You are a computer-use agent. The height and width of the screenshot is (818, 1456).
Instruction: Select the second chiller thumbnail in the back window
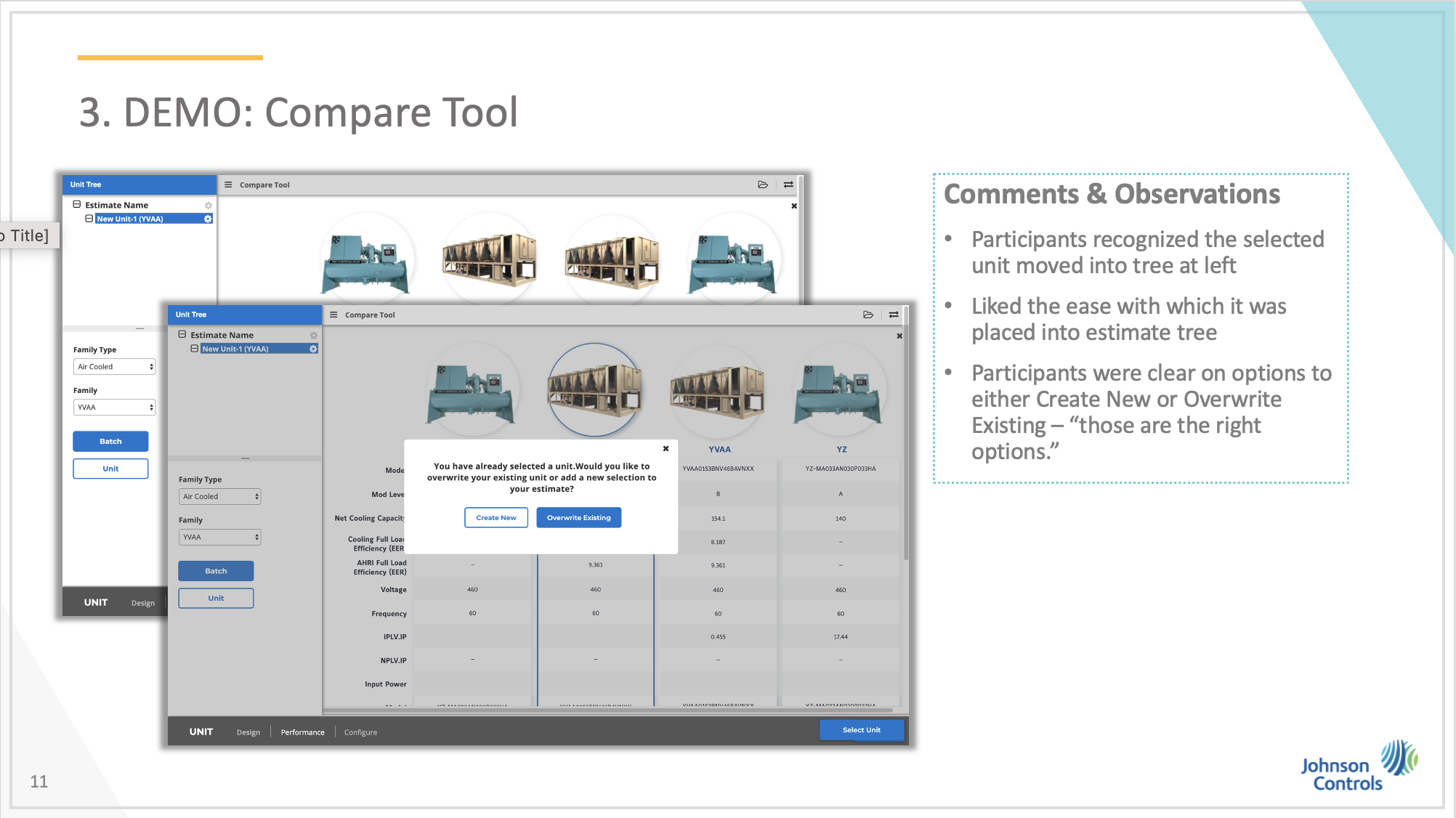[489, 259]
